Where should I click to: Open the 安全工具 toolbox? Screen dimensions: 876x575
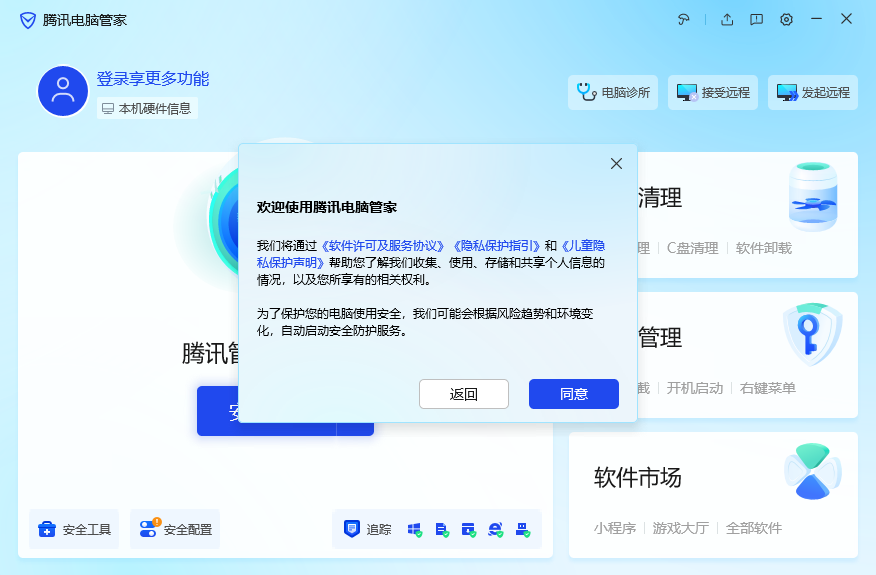point(74,529)
